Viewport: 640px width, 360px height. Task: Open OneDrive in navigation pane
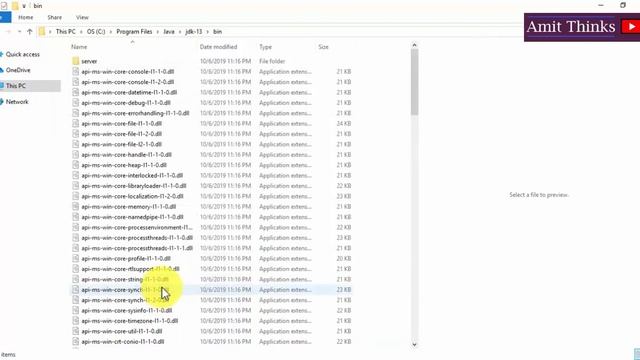18,70
